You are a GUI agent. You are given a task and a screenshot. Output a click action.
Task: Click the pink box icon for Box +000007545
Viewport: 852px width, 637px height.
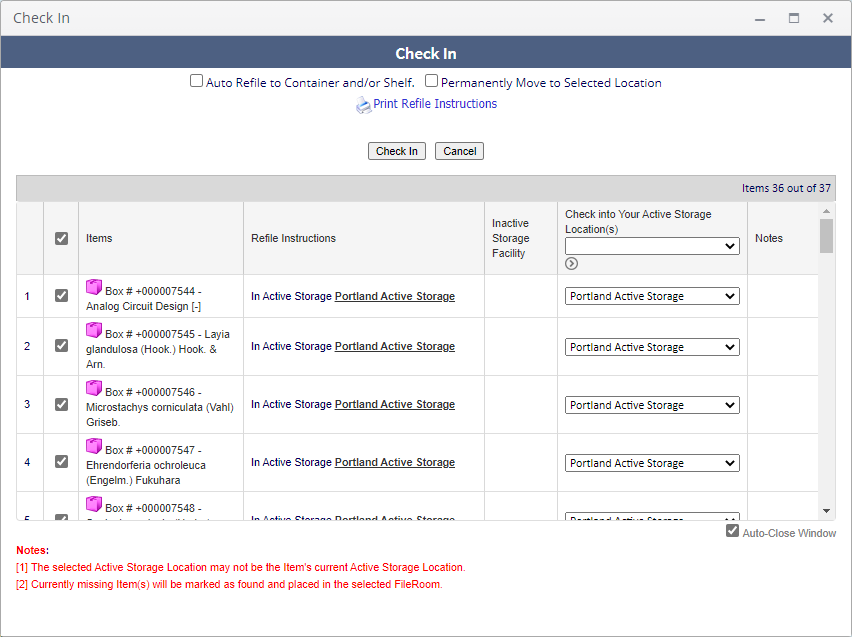(94, 329)
